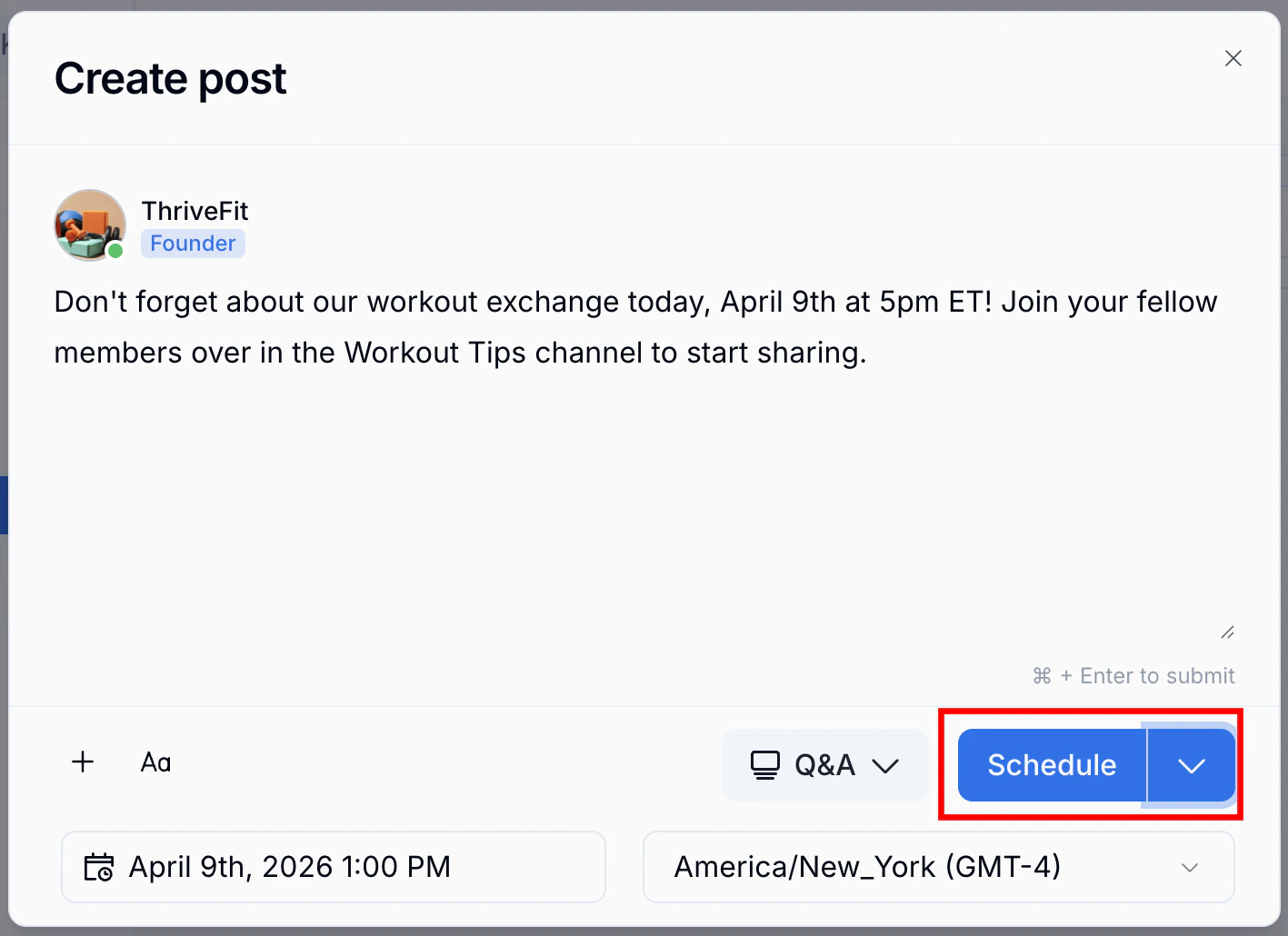
Task: Click the ThriveFit profile avatar
Action: (x=89, y=224)
